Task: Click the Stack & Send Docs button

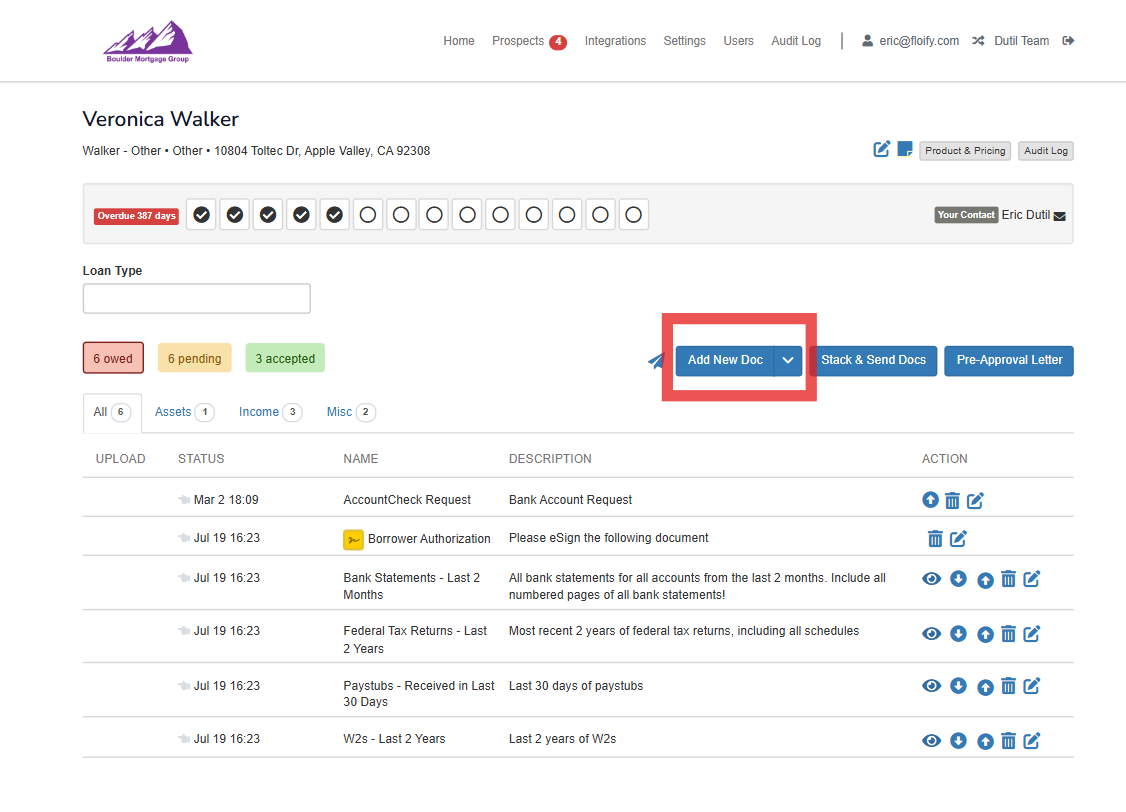Action: click(x=873, y=361)
